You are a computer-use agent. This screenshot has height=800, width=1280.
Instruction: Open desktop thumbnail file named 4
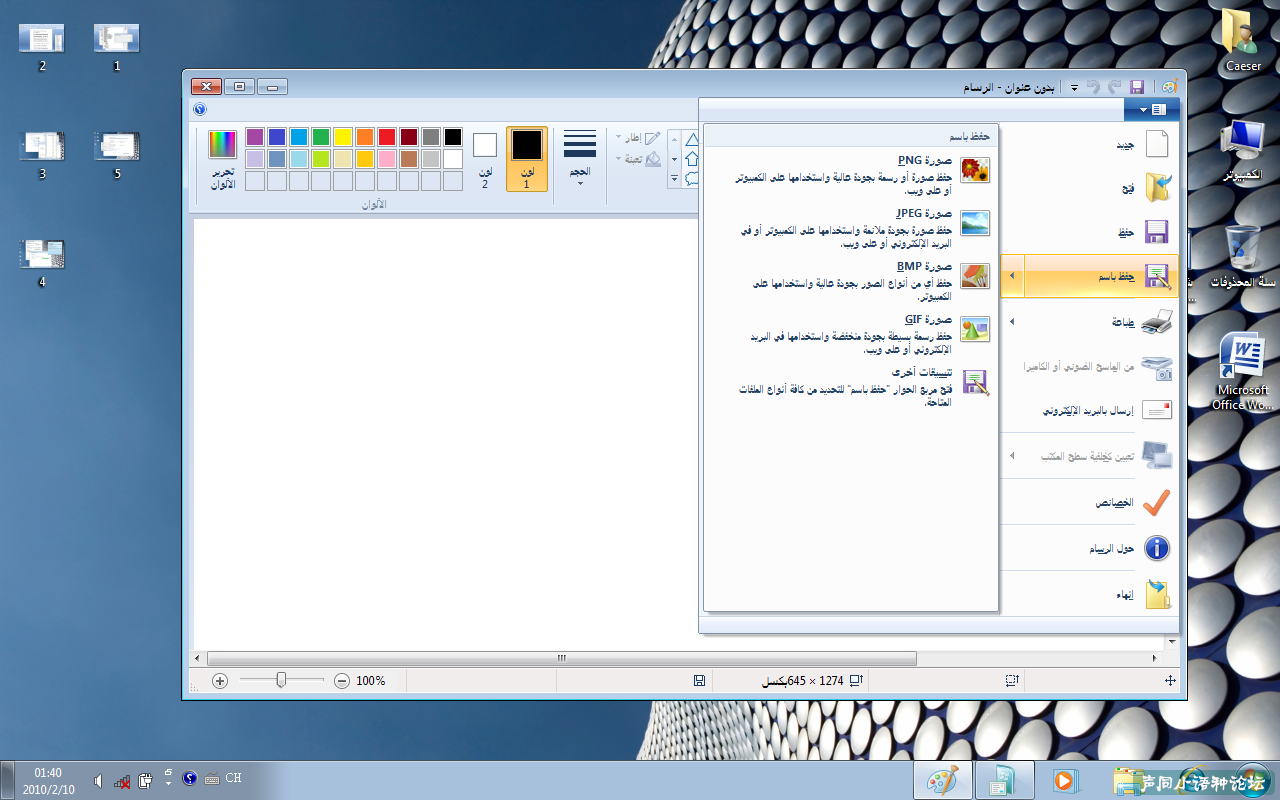42,263
